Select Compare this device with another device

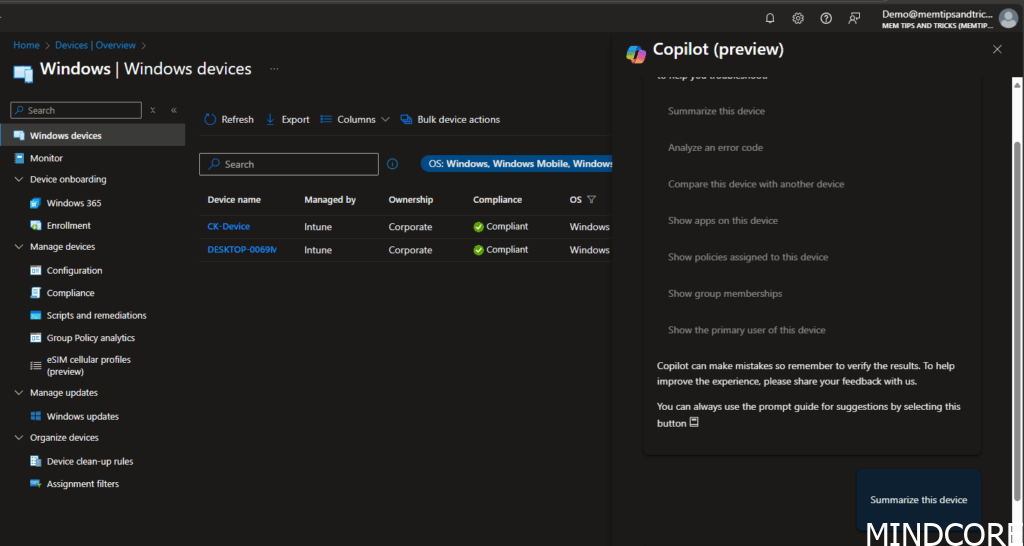tap(756, 184)
